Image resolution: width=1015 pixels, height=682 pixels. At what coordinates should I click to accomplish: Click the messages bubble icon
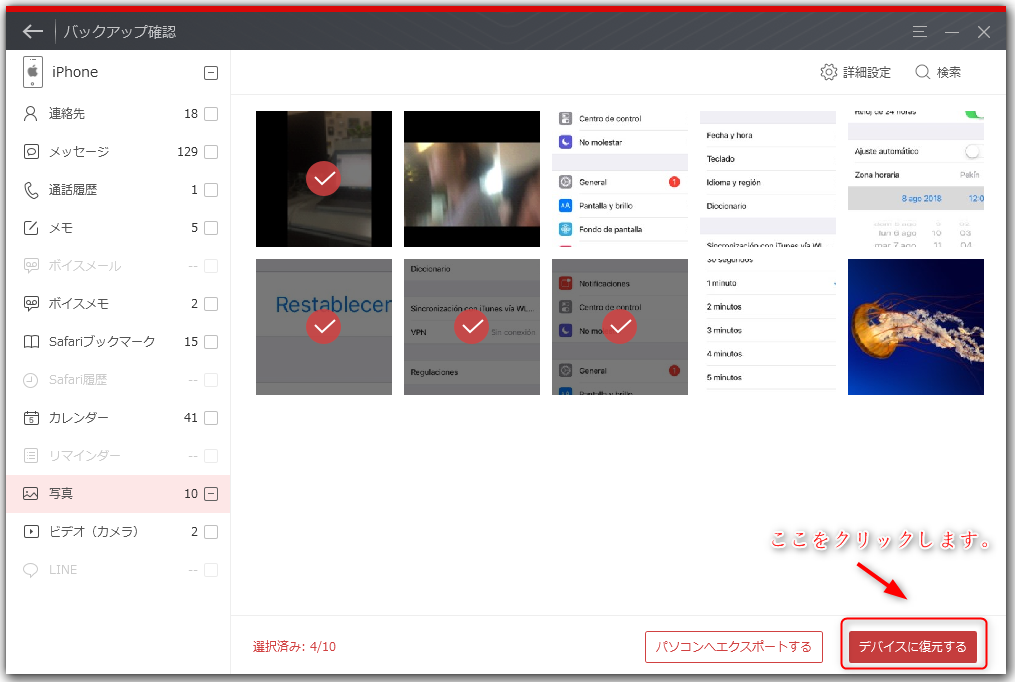click(x=30, y=151)
